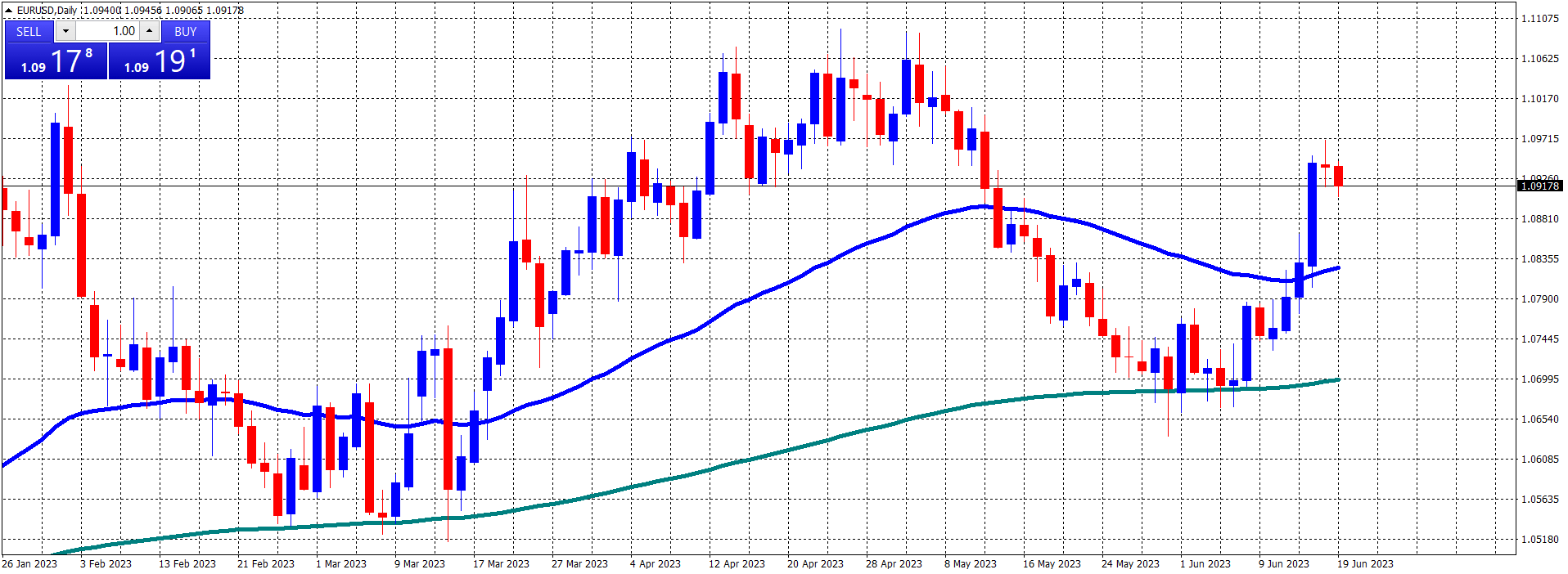The width and height of the screenshot is (1568, 574).
Task: Collapse the one-click trading panel triangle
Action: [8, 11]
